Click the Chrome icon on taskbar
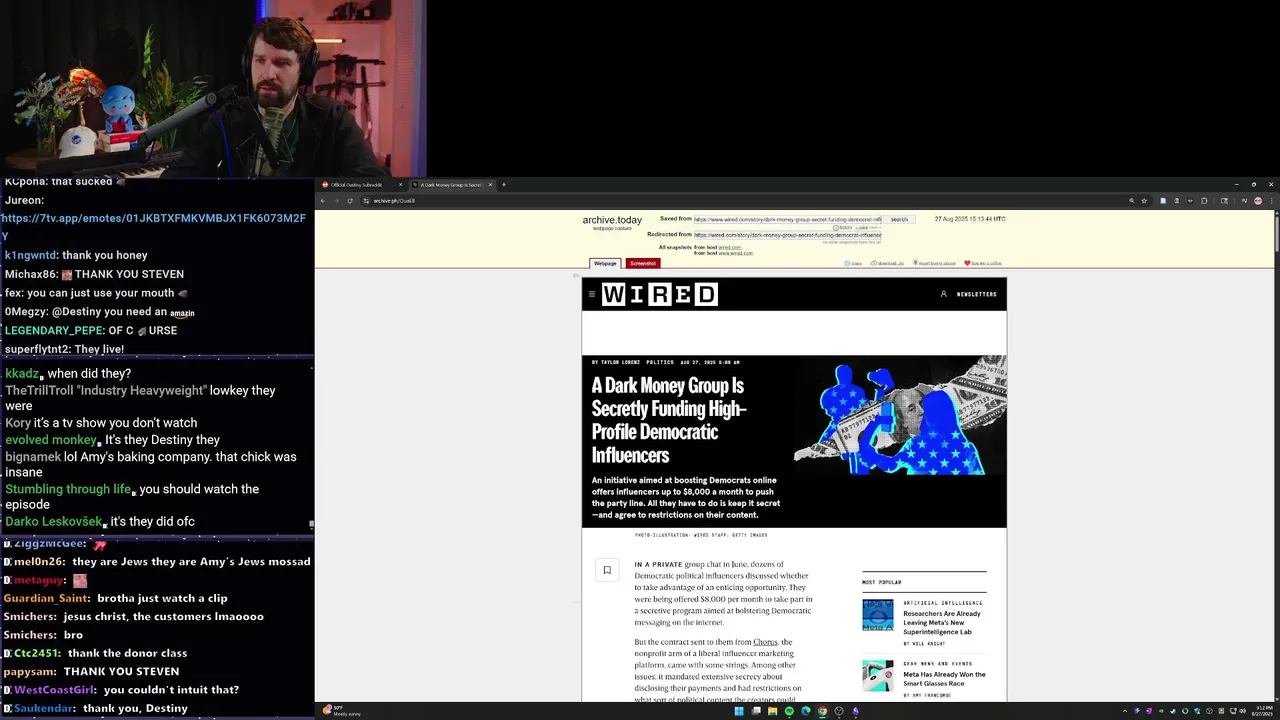1280x720 pixels. pyautogui.click(x=822, y=711)
